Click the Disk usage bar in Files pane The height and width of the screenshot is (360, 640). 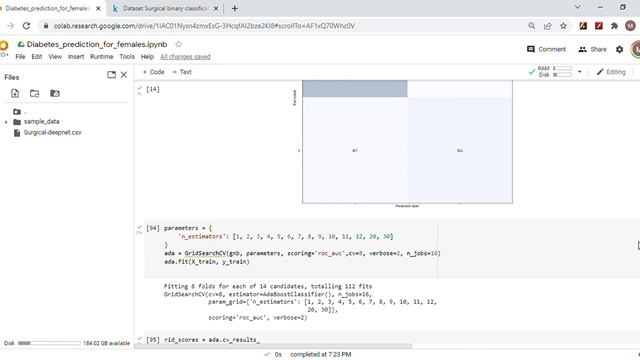[x=49, y=343]
